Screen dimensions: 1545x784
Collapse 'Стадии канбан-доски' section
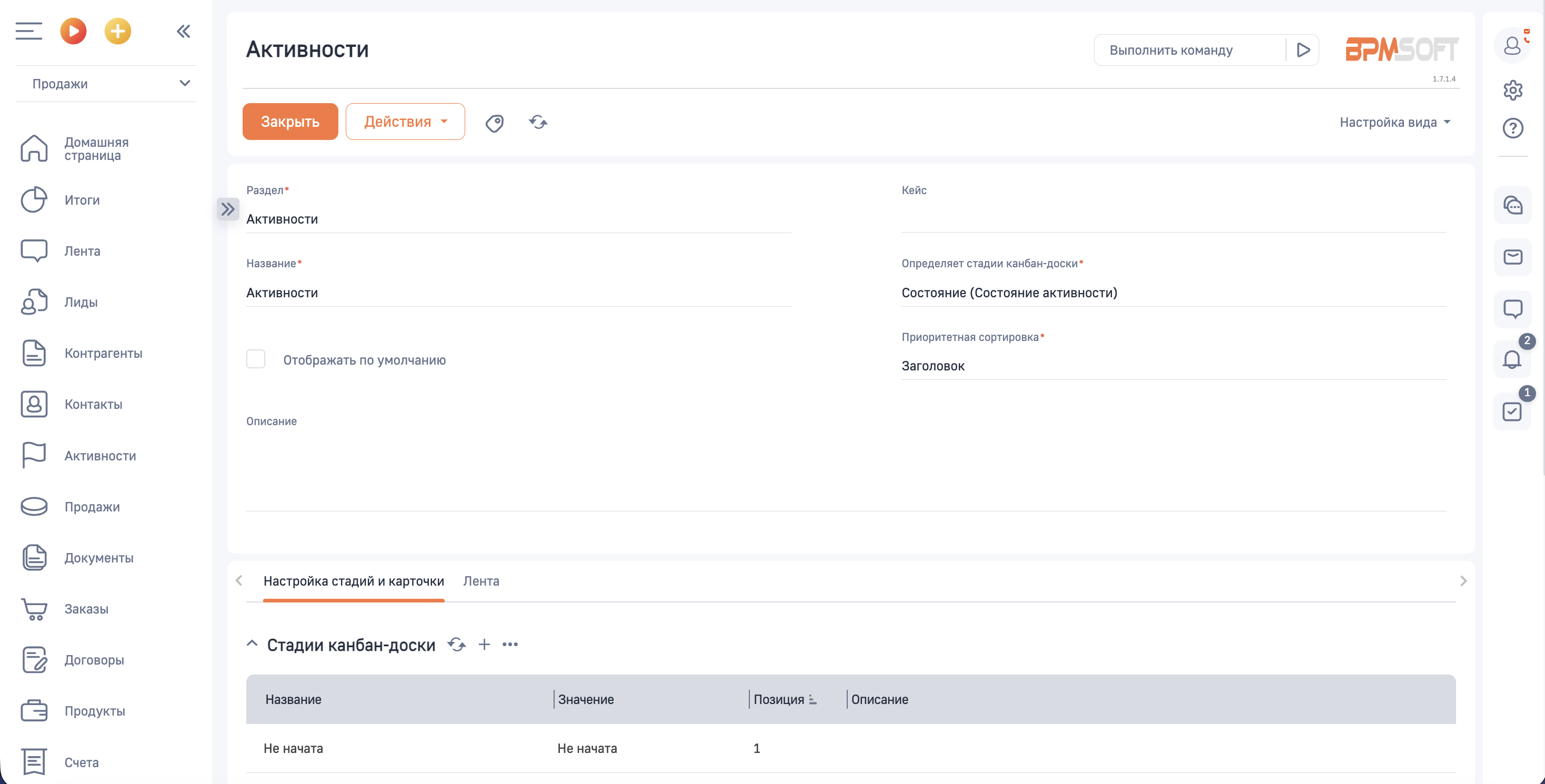252,644
